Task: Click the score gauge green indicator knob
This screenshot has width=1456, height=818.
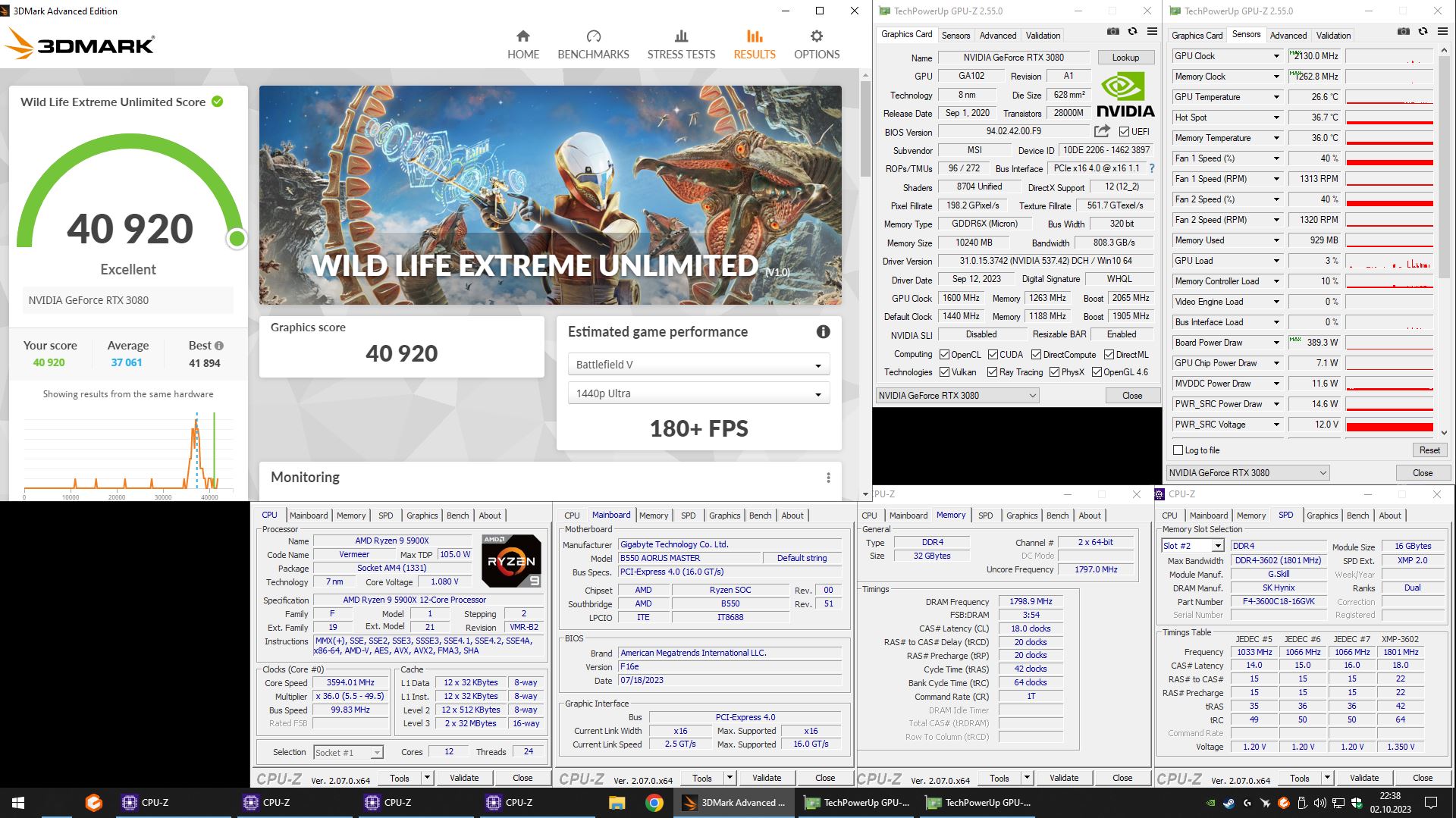Action: pyautogui.click(x=237, y=239)
